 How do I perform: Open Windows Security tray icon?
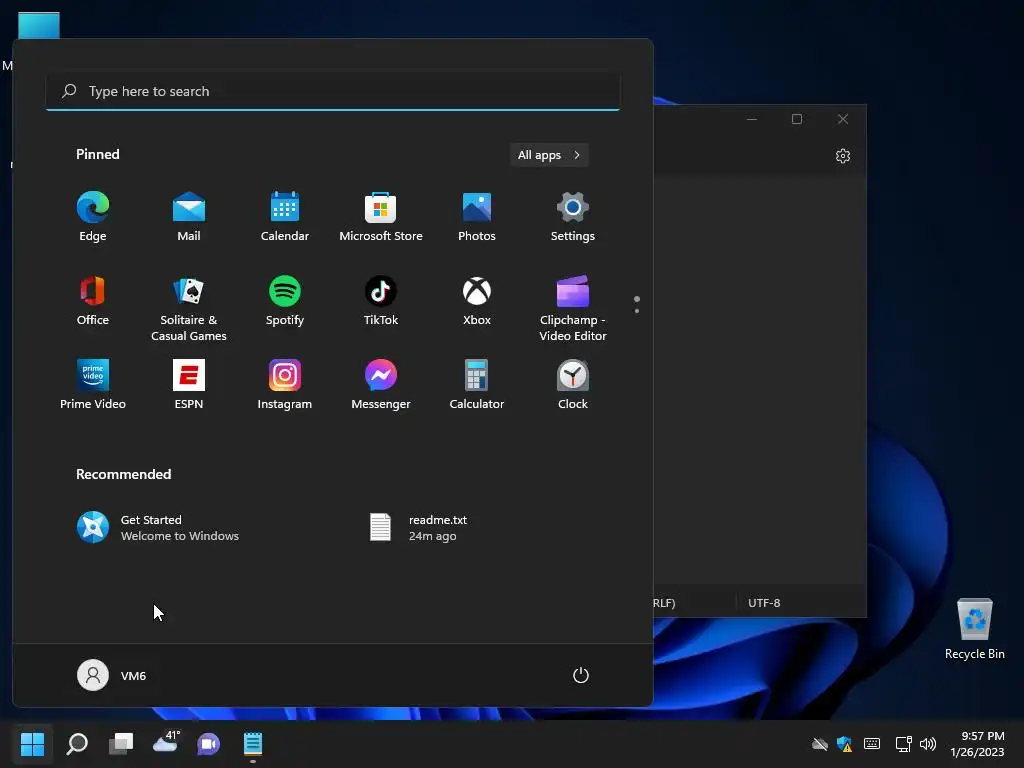tap(844, 744)
